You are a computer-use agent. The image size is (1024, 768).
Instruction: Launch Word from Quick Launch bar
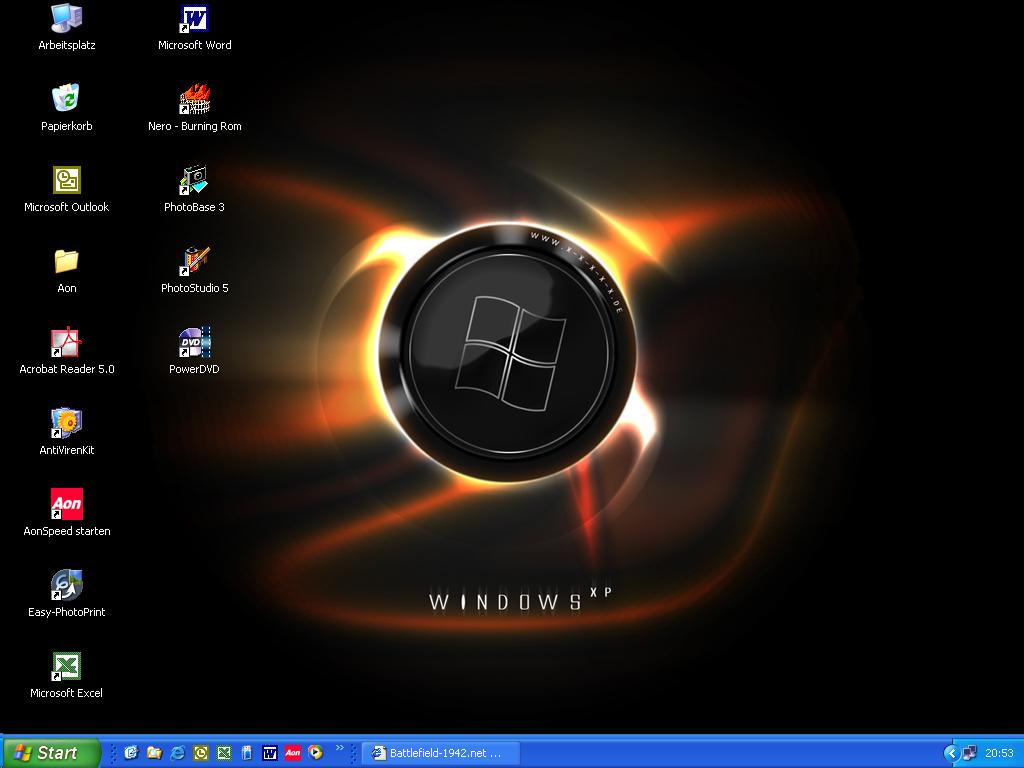(x=270, y=753)
